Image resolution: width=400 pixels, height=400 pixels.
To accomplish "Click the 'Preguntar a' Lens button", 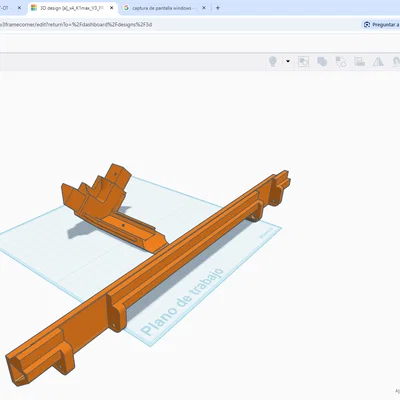I will [381, 25].
